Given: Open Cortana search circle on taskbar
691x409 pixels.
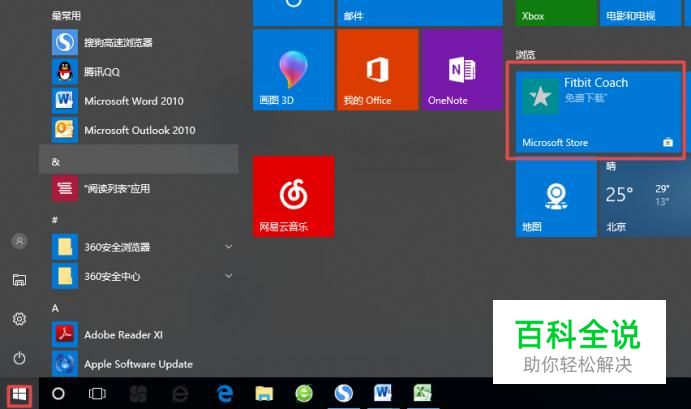Looking at the screenshot, I should (x=58, y=394).
